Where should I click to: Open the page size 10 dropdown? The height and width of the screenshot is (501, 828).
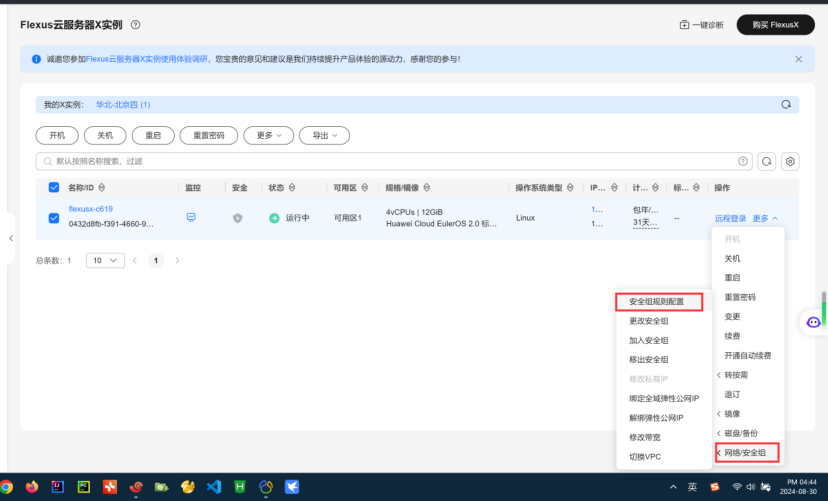point(105,260)
